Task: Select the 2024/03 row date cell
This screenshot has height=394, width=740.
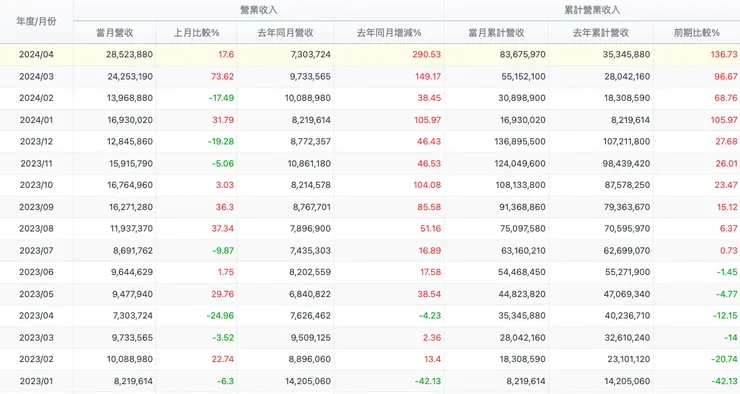Action: click(x=36, y=76)
